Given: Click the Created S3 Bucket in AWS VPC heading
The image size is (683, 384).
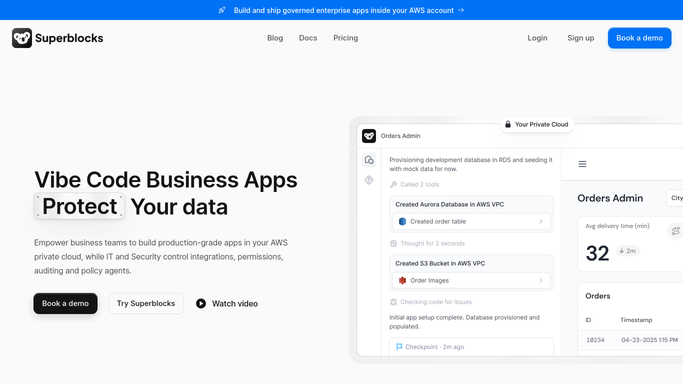Looking at the screenshot, I should [x=440, y=263].
